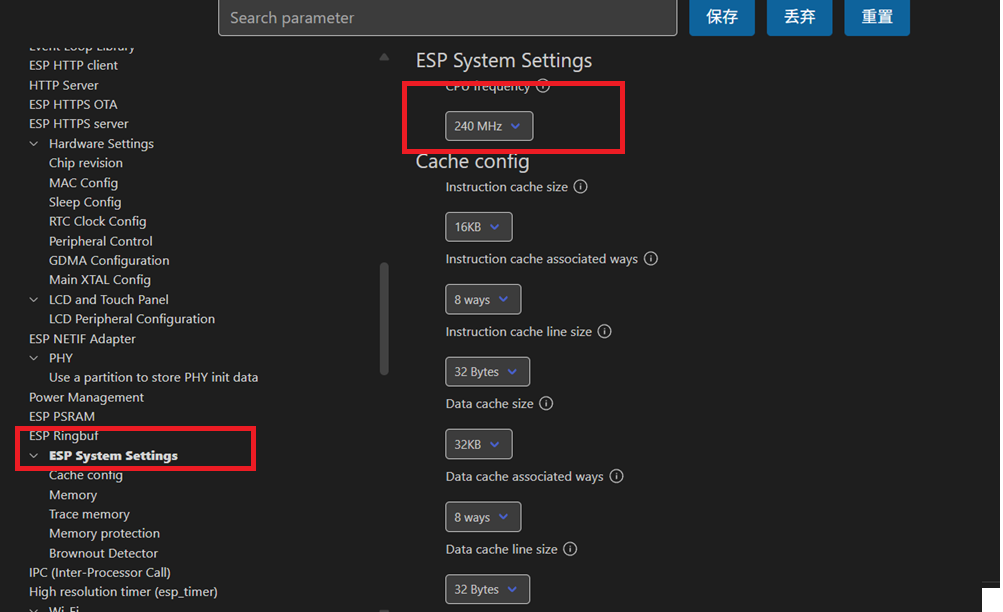1003x612 pixels.
Task: Open MAC Config settings
Action: tap(83, 183)
